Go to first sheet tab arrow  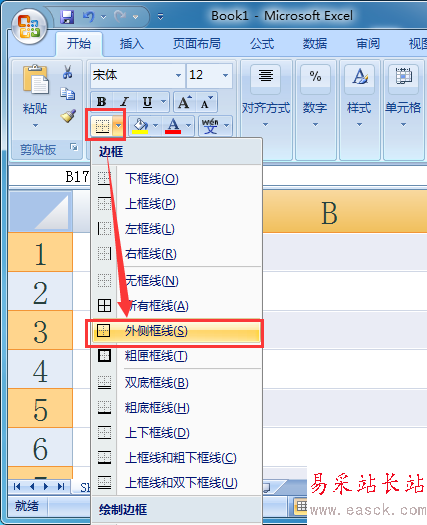17,486
